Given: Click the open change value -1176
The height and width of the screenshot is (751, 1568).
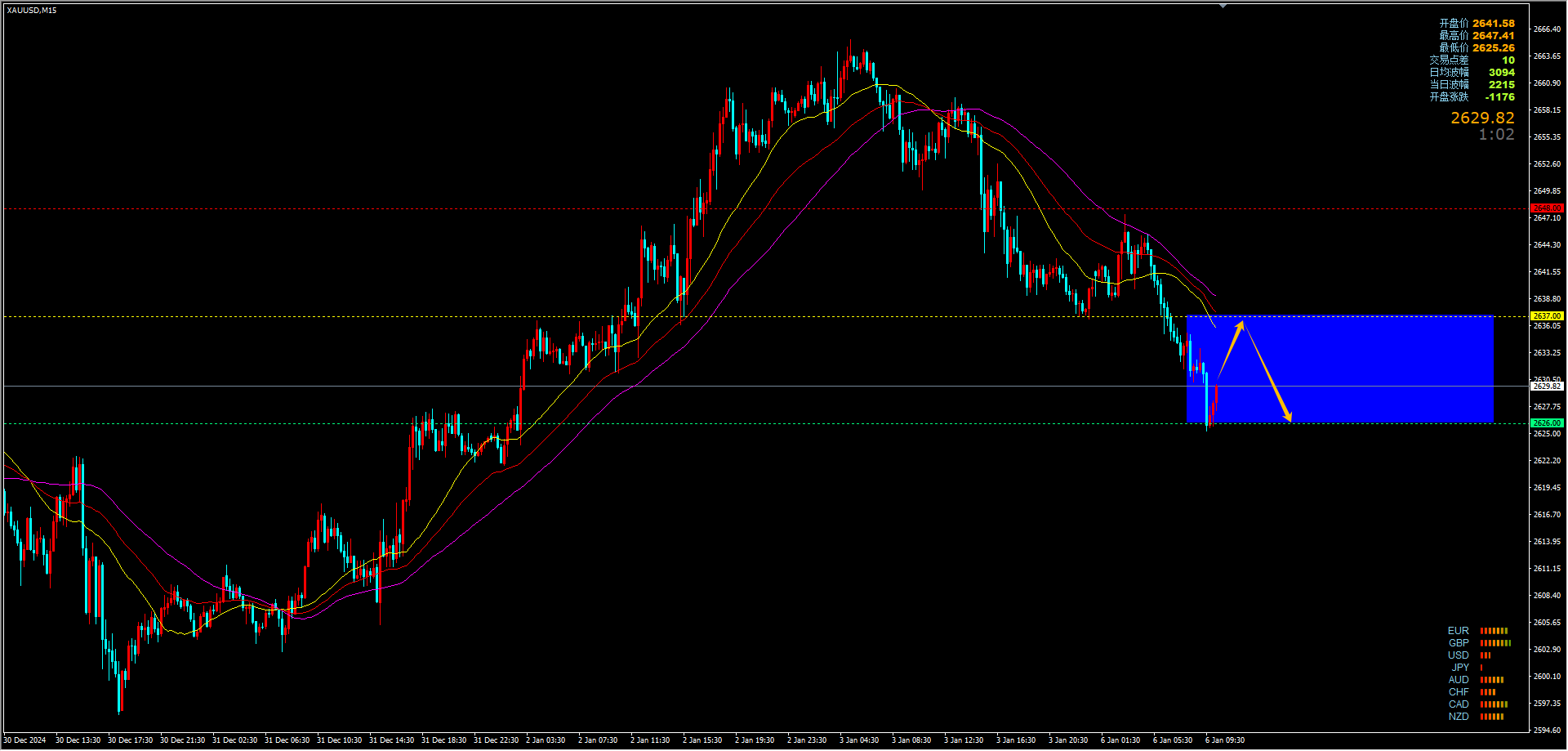Looking at the screenshot, I should click(1499, 97).
